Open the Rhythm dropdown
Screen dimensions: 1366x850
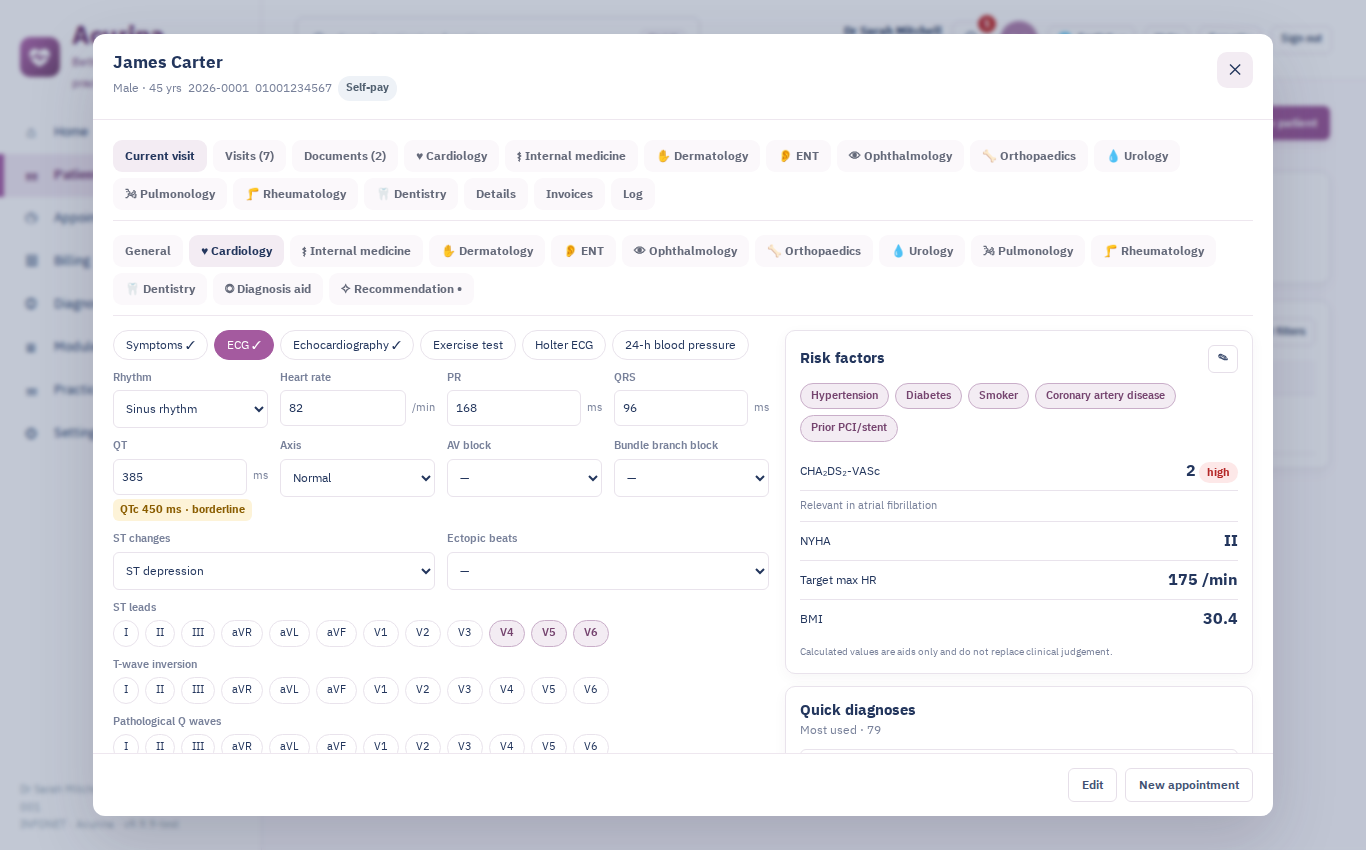pos(190,409)
